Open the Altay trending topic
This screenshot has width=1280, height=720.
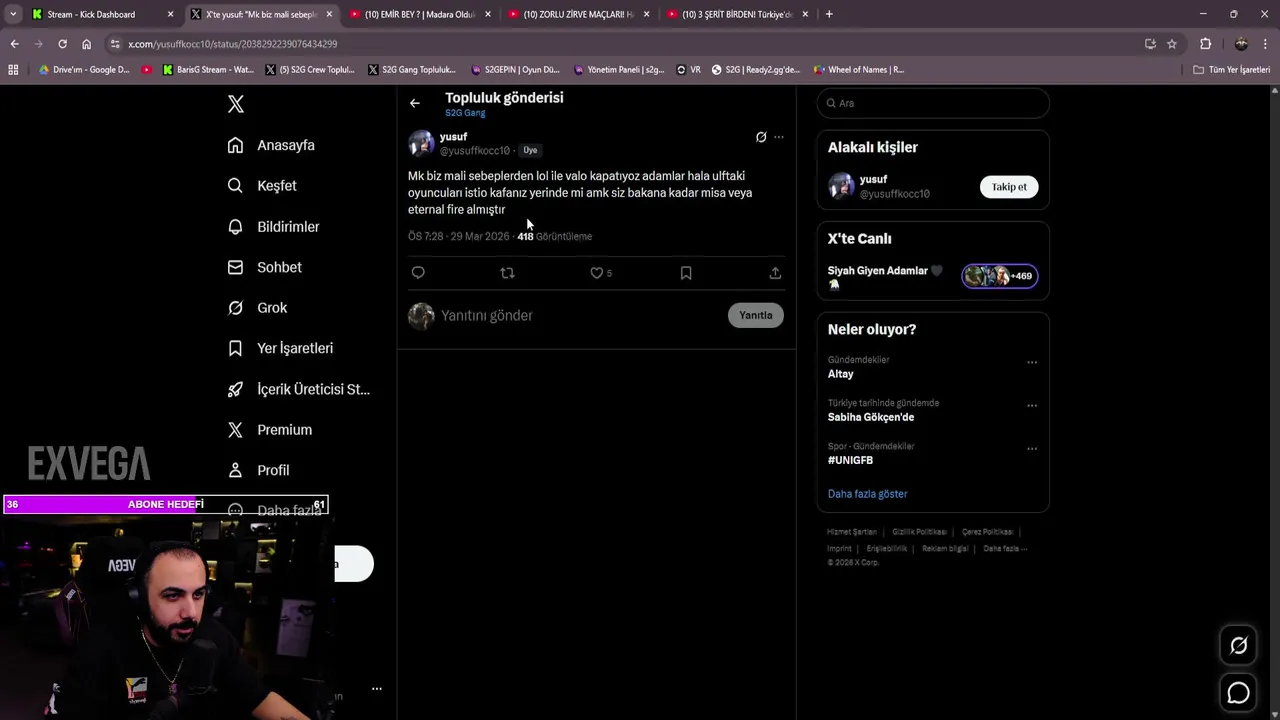point(841,374)
